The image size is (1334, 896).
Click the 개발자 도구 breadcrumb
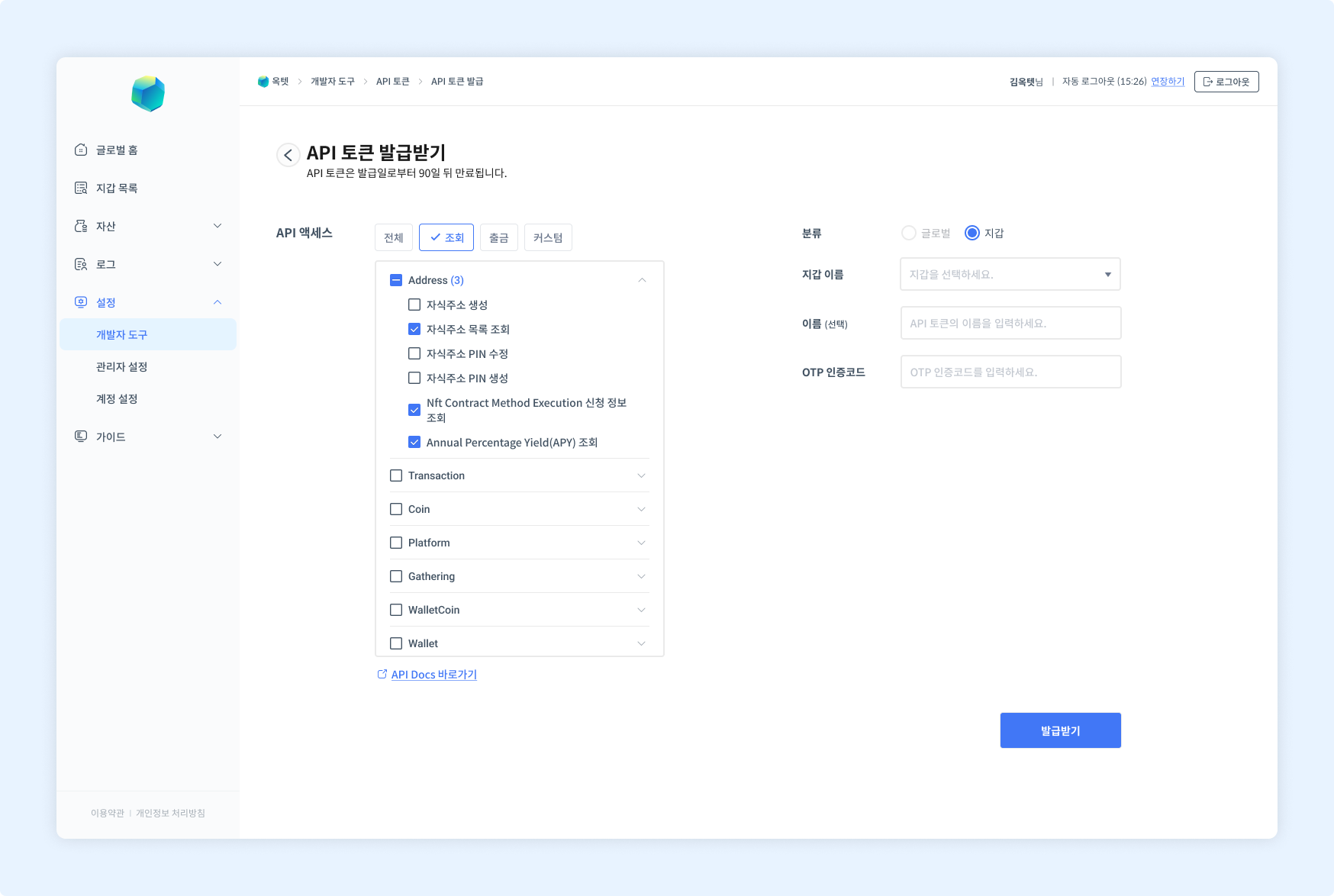point(333,82)
